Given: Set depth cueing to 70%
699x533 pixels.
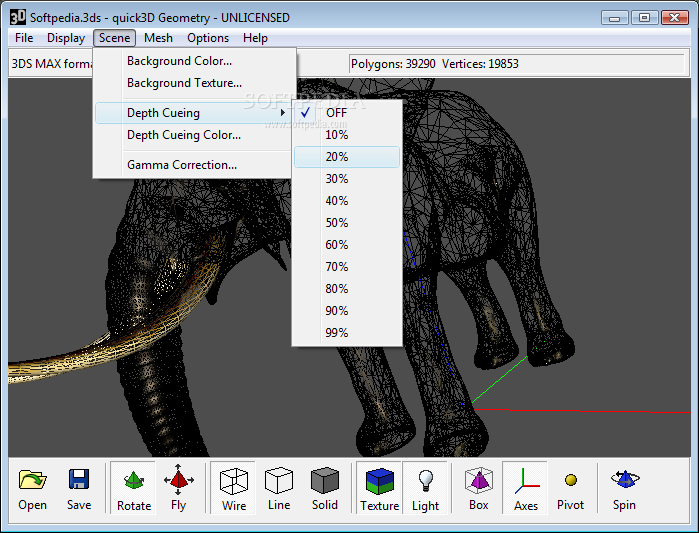Looking at the screenshot, I should (347, 267).
